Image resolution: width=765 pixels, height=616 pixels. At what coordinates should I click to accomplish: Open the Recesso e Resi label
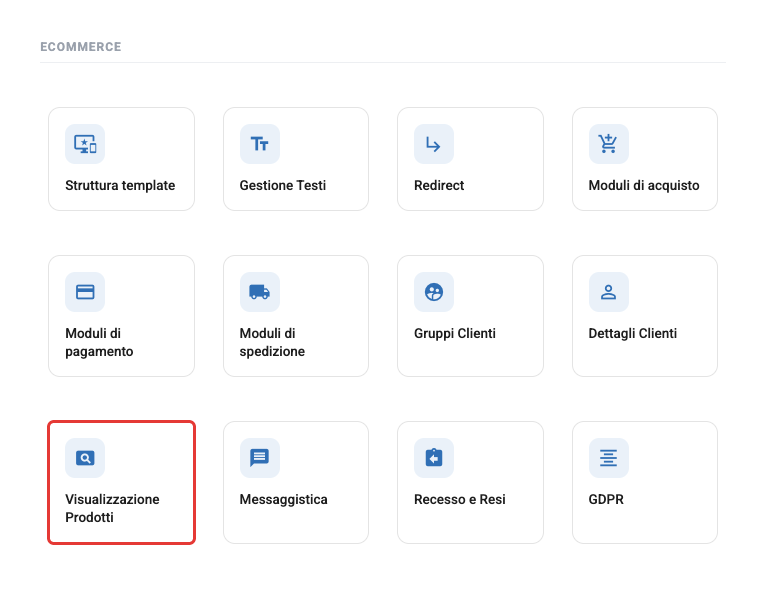[460, 499]
